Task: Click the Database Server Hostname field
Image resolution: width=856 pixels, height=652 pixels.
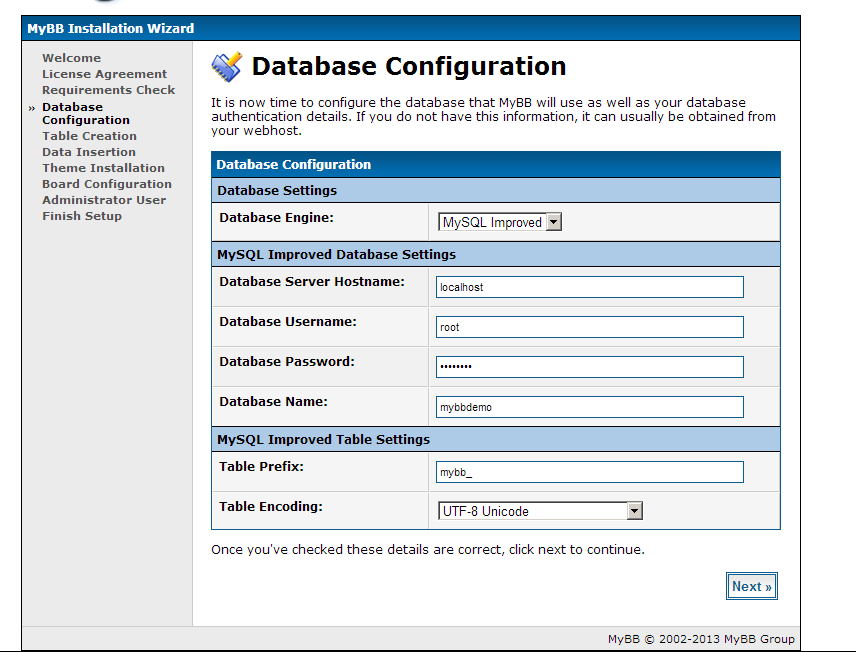Action: point(590,287)
